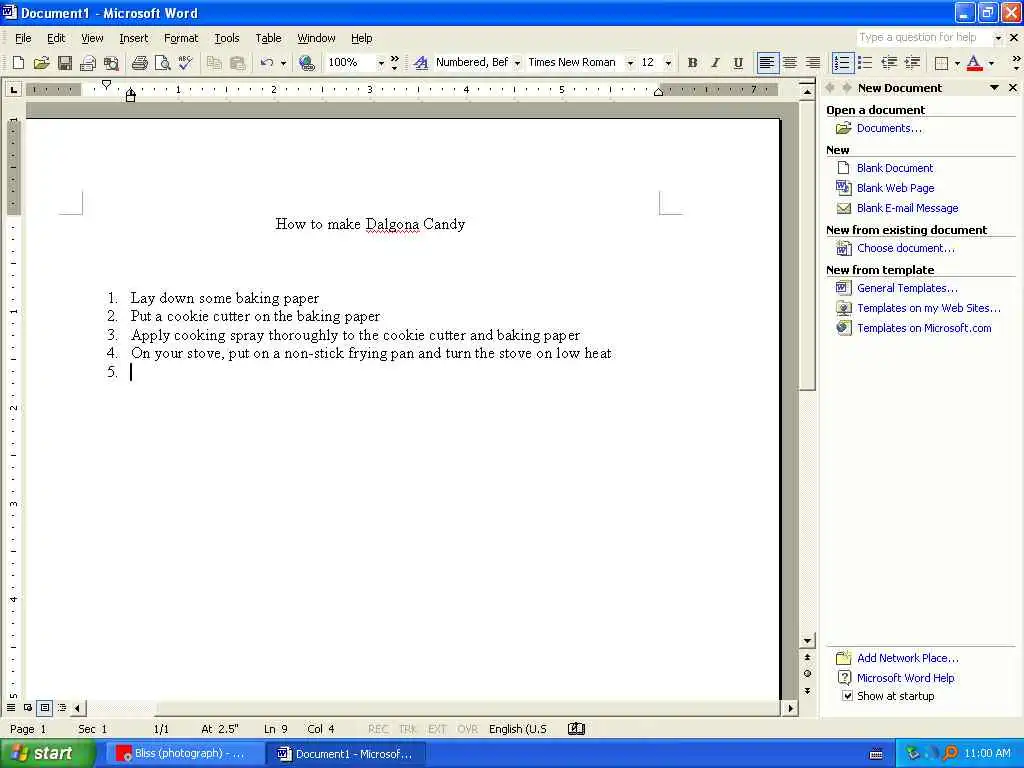Screen dimensions: 1024x768
Task: Open the New Document task pane menu arrow
Action: (994, 88)
